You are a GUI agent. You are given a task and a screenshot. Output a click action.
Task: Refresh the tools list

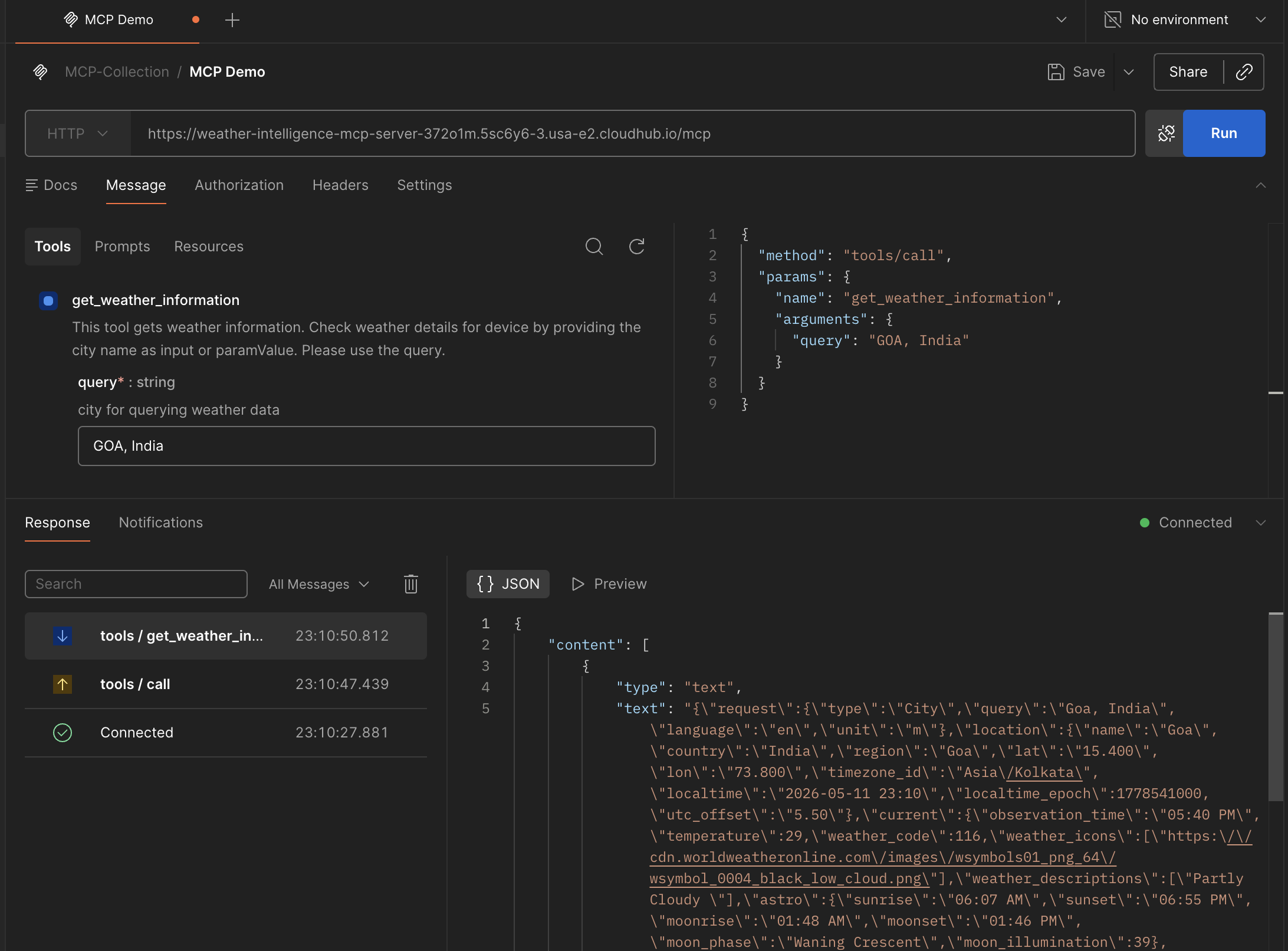coord(636,247)
